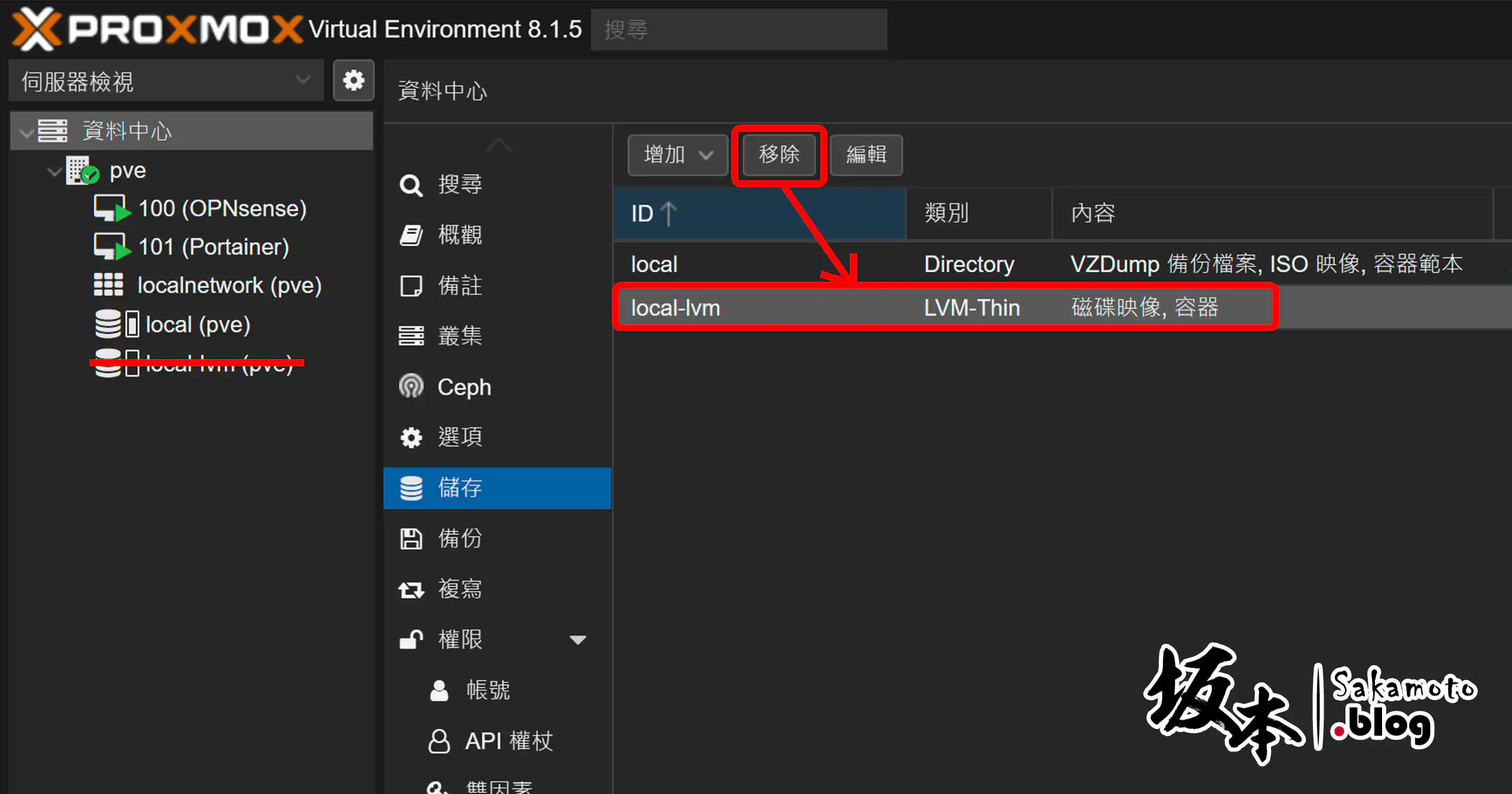The height and width of the screenshot is (794, 1512).
Task: Click the local (pve) storage icon
Action: (x=116, y=324)
